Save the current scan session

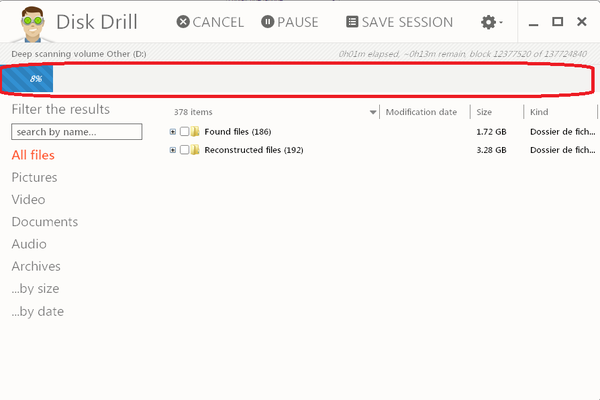399,22
